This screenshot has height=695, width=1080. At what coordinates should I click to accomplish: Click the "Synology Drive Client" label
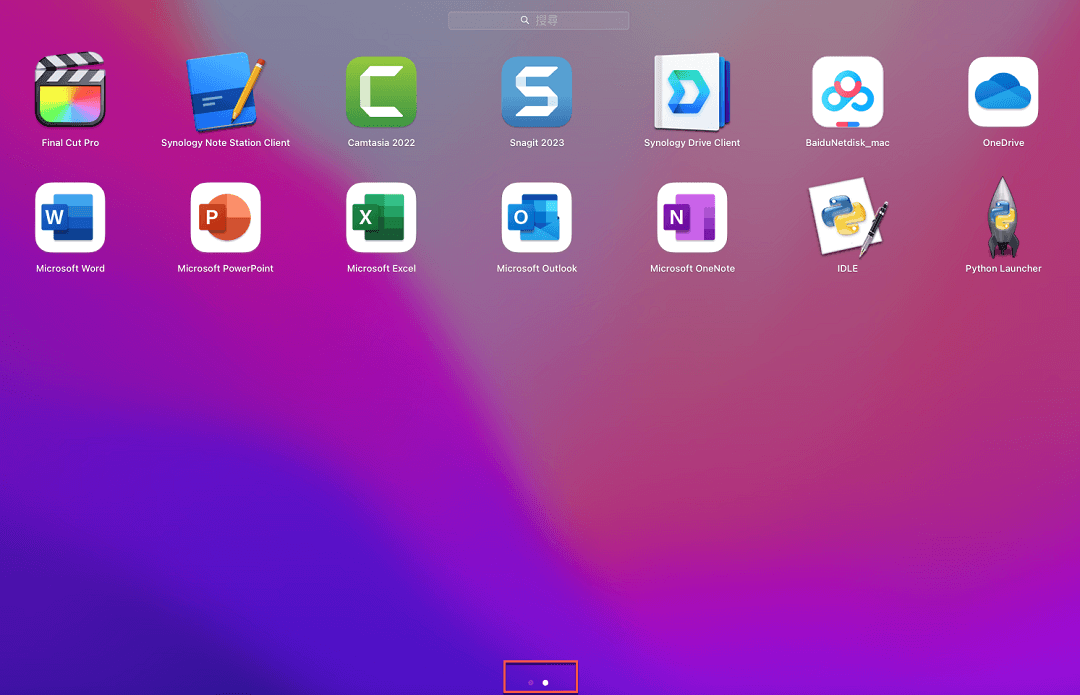click(x=692, y=143)
